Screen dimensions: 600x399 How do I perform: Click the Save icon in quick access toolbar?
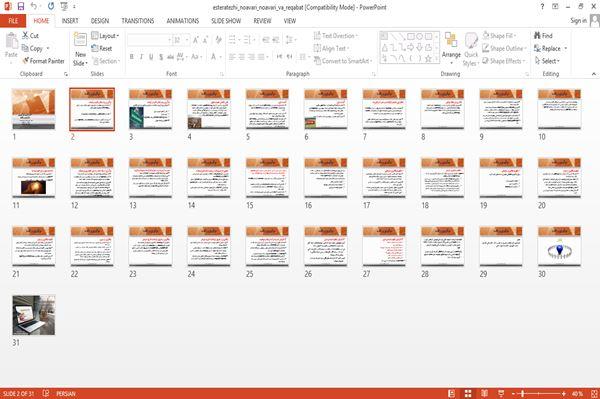click(21, 7)
